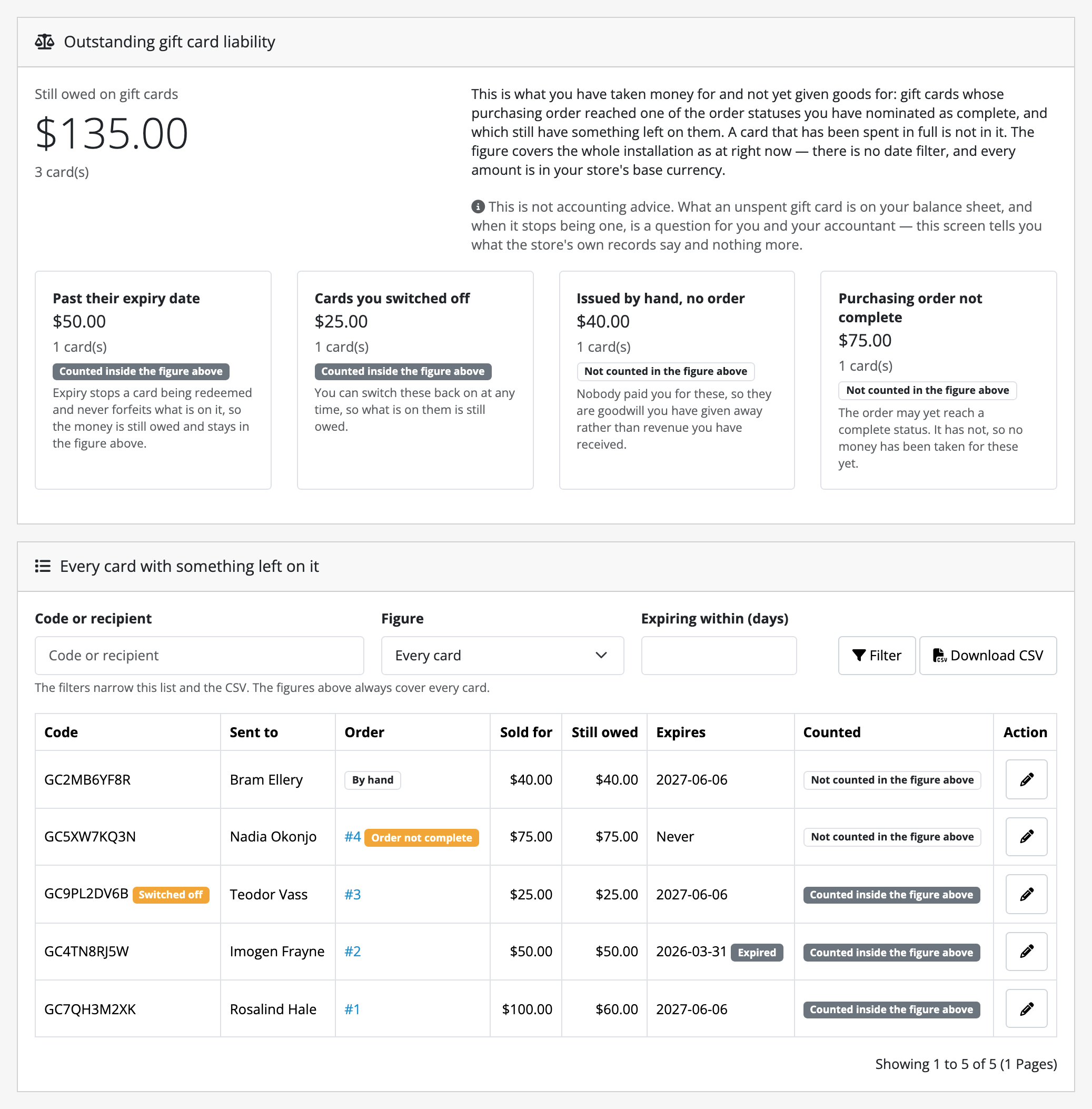Open order #1 link for Rosalind Hale
This screenshot has height=1109, width=1092.
pos(352,1009)
